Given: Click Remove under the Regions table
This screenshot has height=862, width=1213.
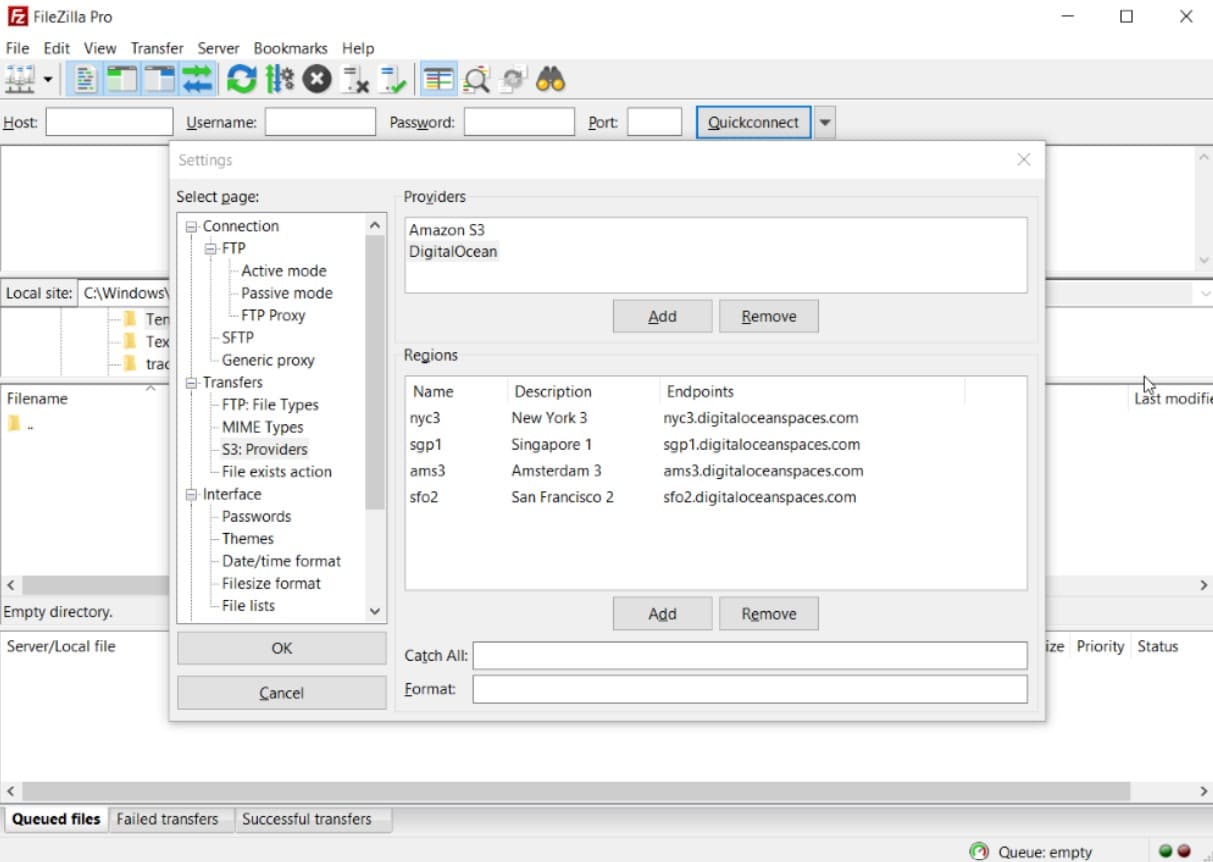Looking at the screenshot, I should click(769, 614).
